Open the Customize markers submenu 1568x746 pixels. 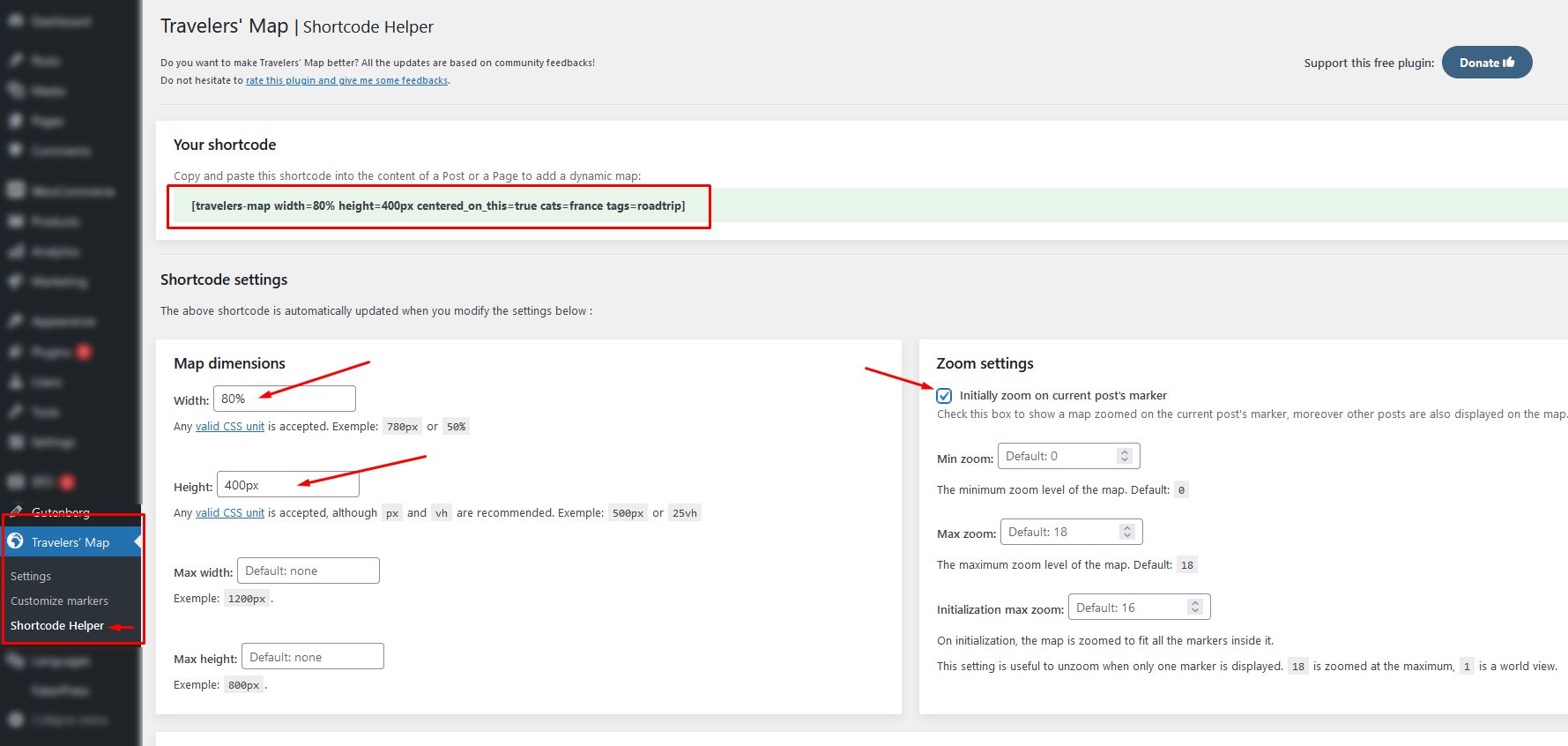tap(59, 601)
